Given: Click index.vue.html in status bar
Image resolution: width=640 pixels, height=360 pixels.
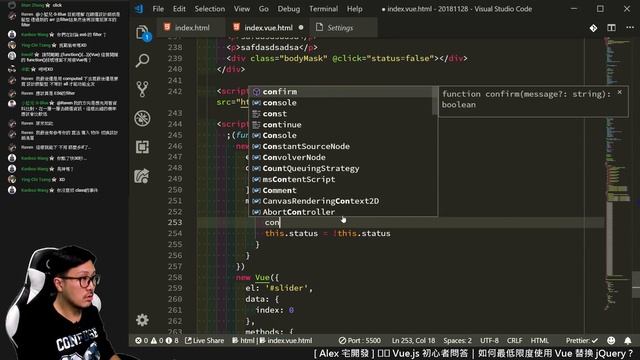Looking at the screenshot, I should point(286,340).
